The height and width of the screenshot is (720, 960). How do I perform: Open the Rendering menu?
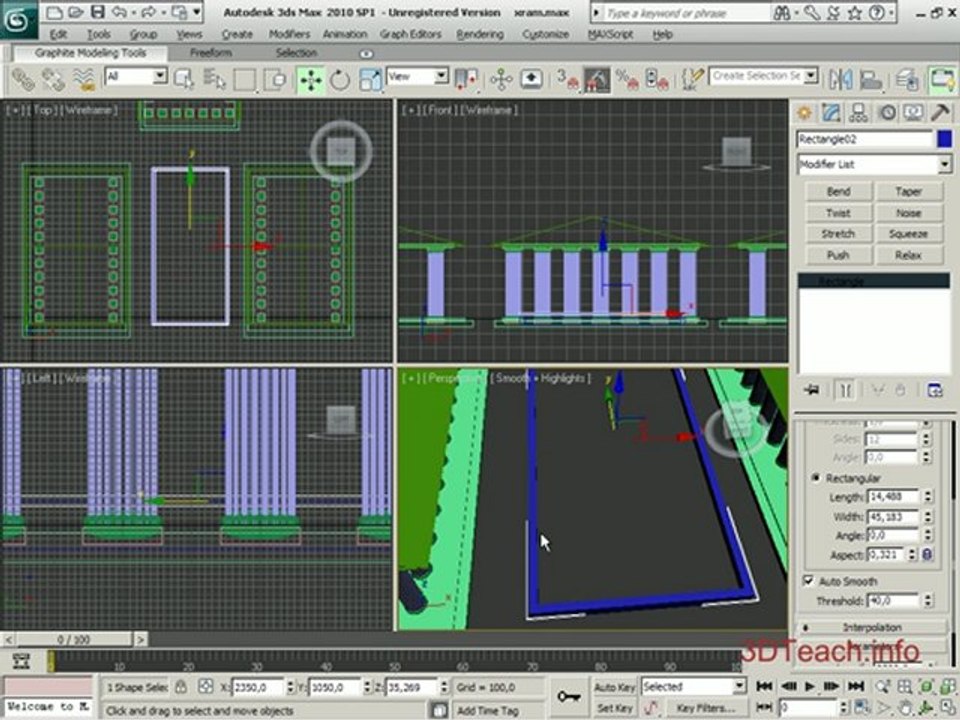pos(480,35)
